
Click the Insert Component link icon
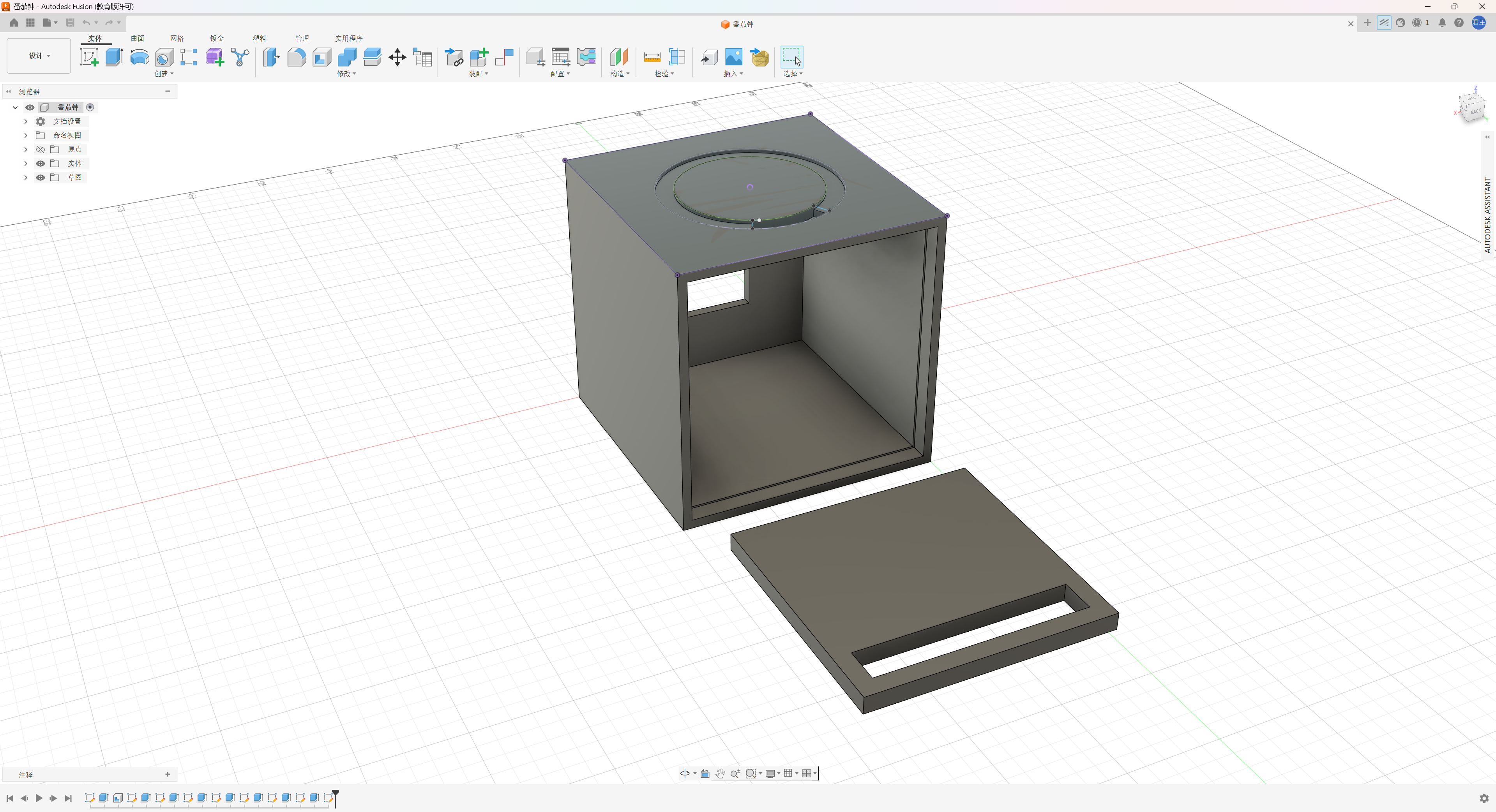[x=454, y=57]
